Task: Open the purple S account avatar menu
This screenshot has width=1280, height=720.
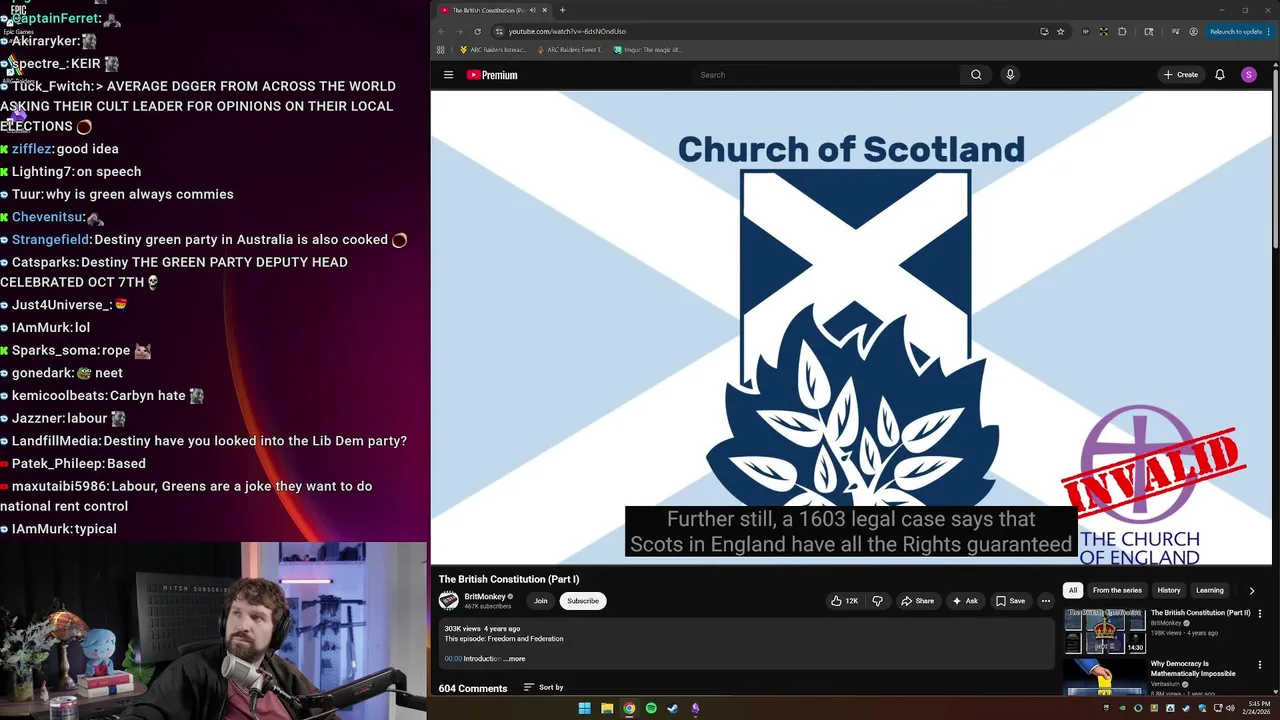Action: click(1248, 75)
